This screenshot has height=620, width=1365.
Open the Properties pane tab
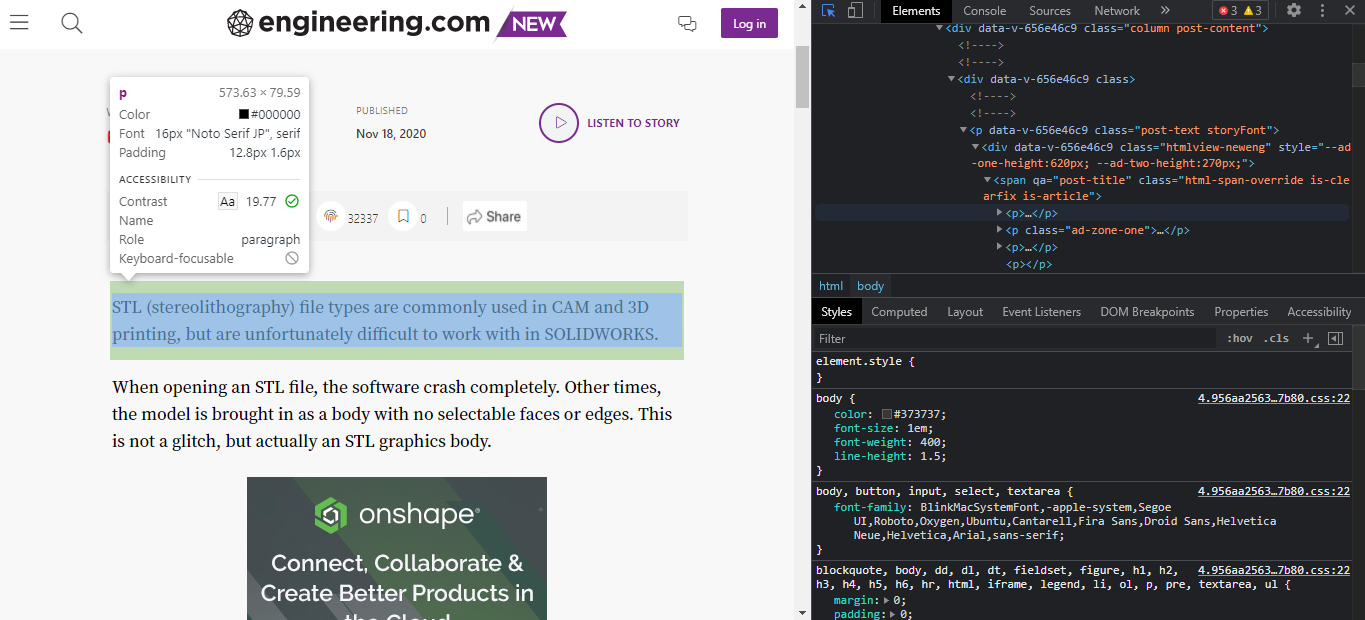pos(1241,312)
